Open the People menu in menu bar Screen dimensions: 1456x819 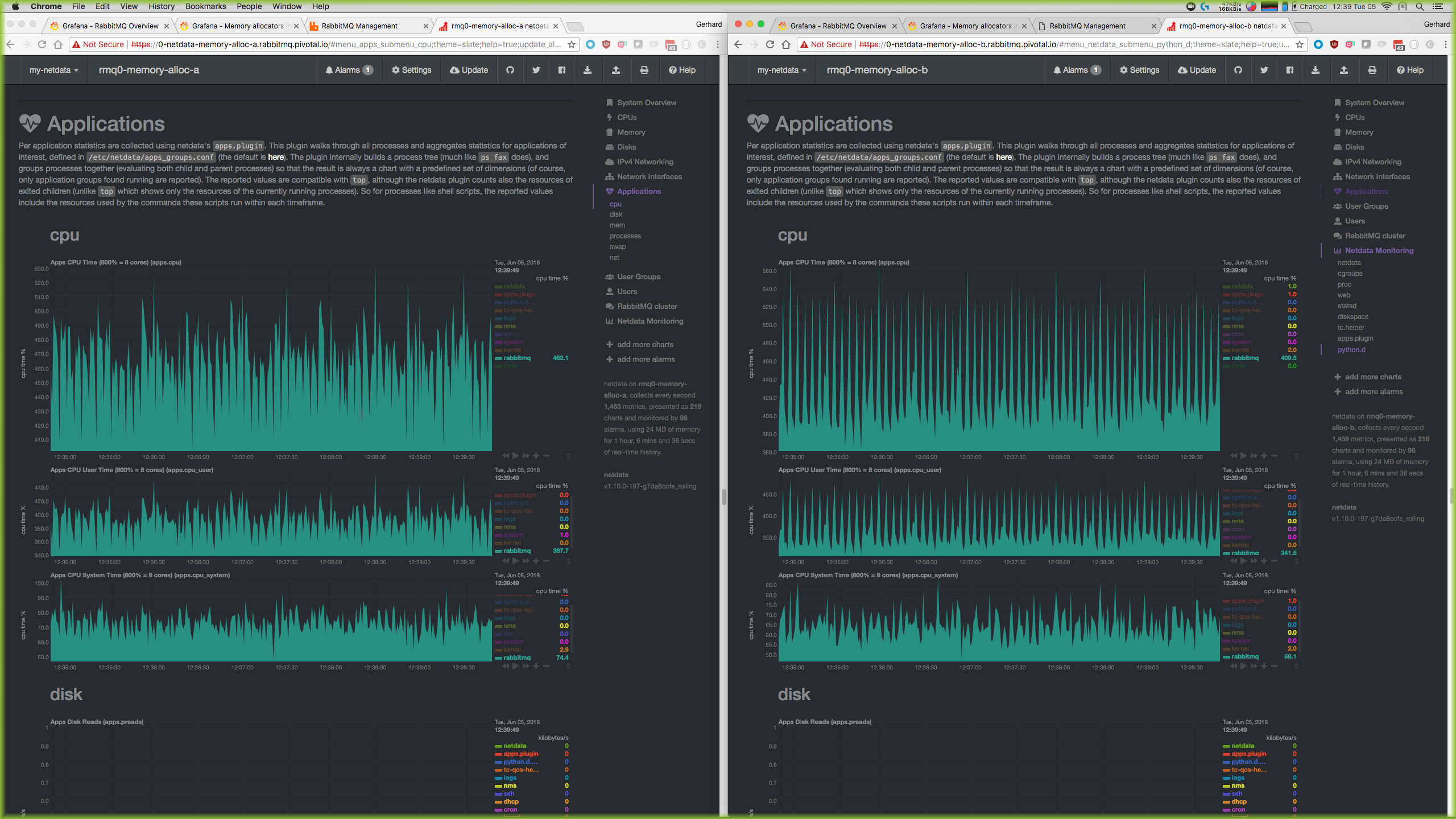[x=249, y=6]
